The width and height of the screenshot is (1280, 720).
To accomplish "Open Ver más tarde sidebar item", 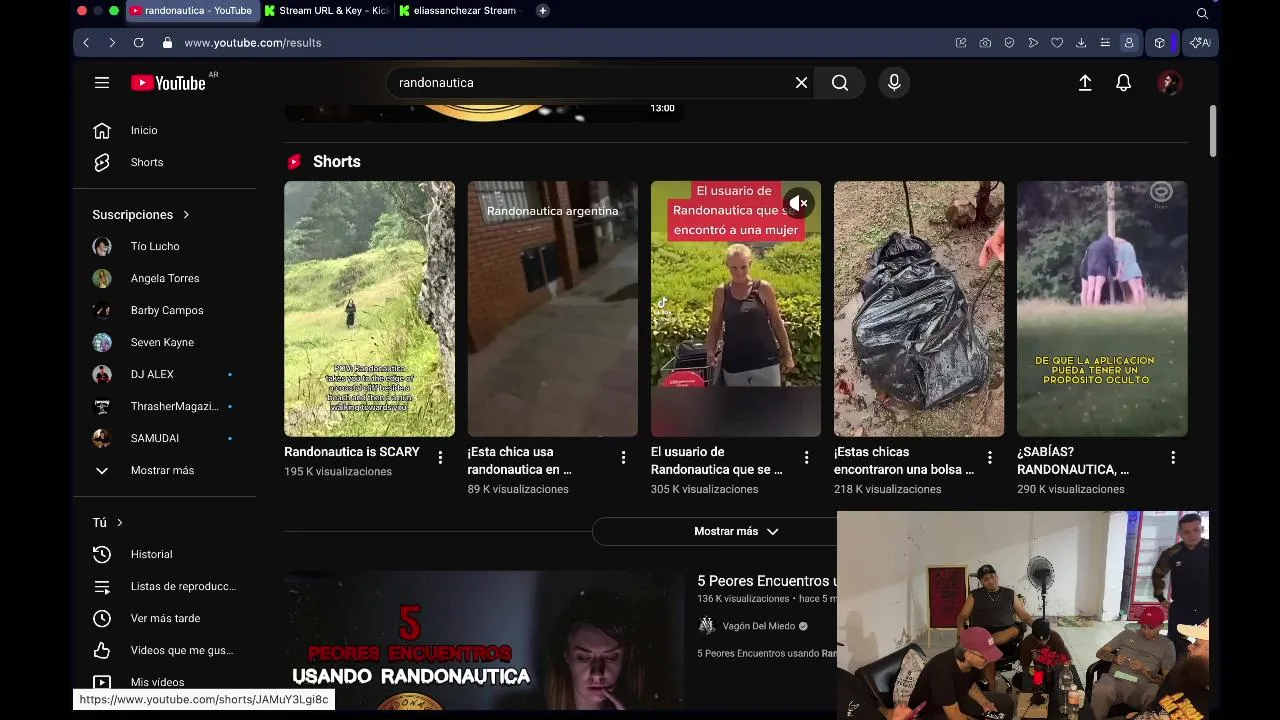I will 164,618.
